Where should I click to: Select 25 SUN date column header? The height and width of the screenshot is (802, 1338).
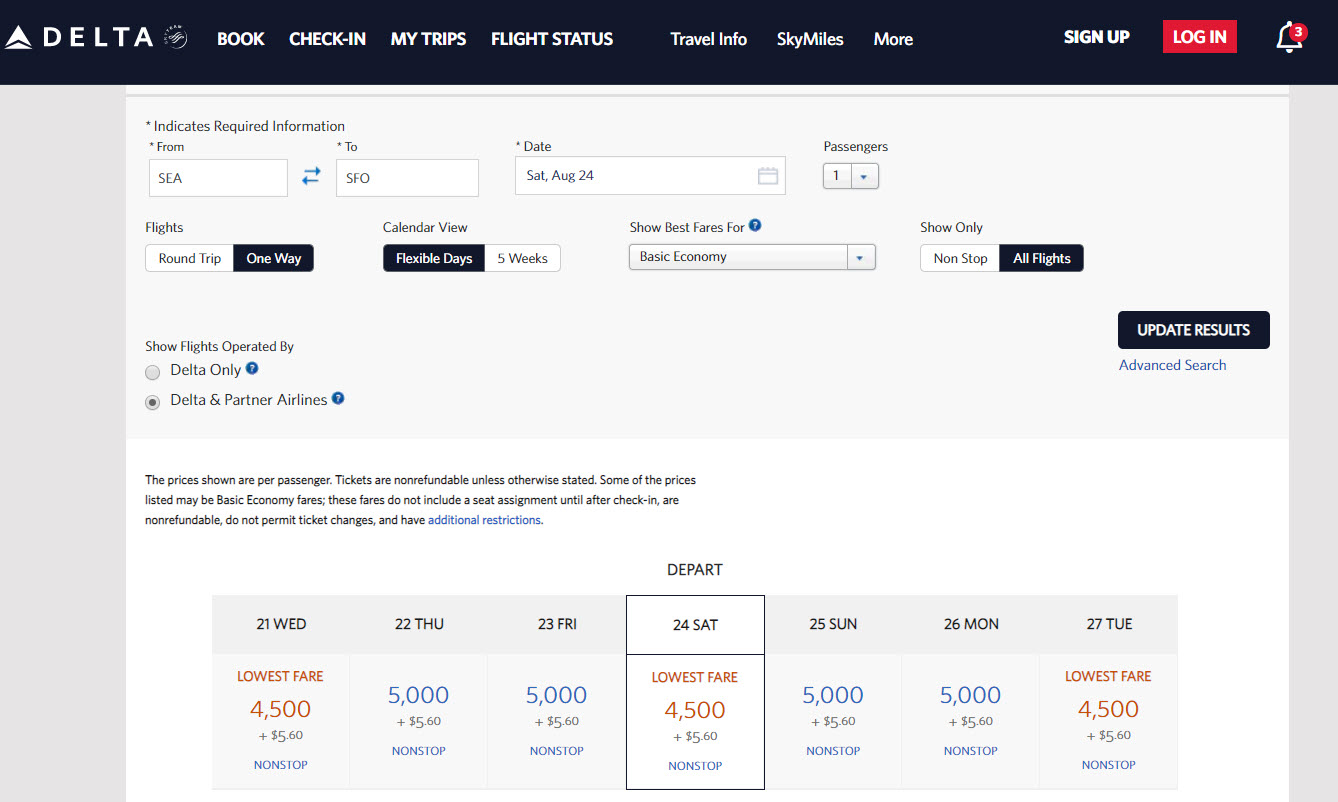pos(833,624)
